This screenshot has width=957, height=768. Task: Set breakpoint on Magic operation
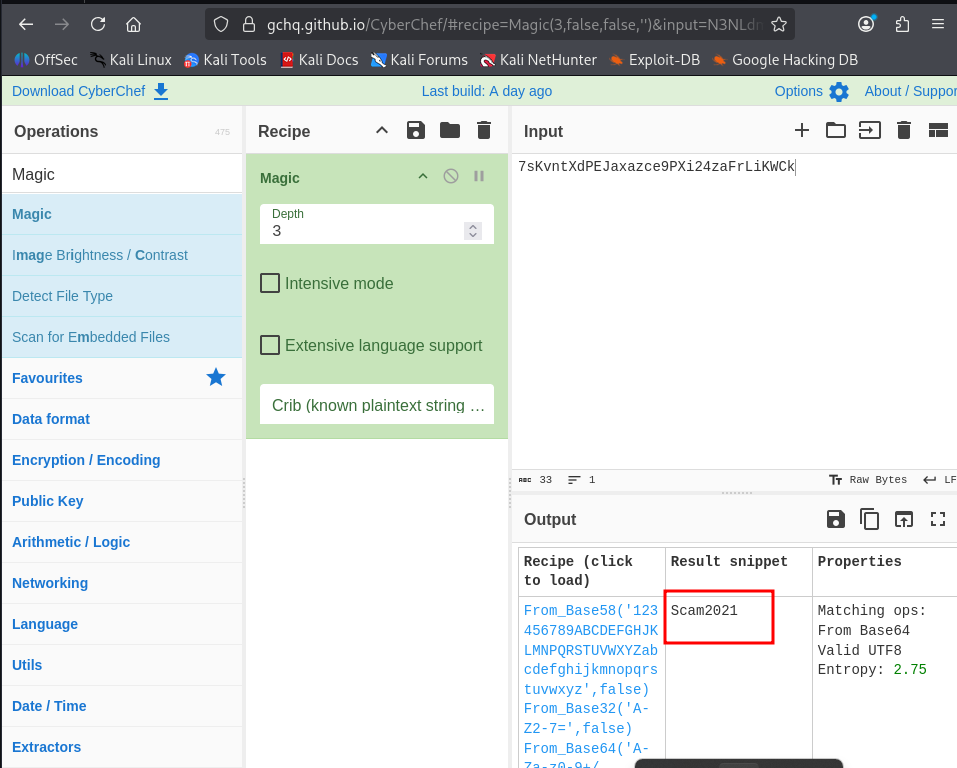point(479,176)
